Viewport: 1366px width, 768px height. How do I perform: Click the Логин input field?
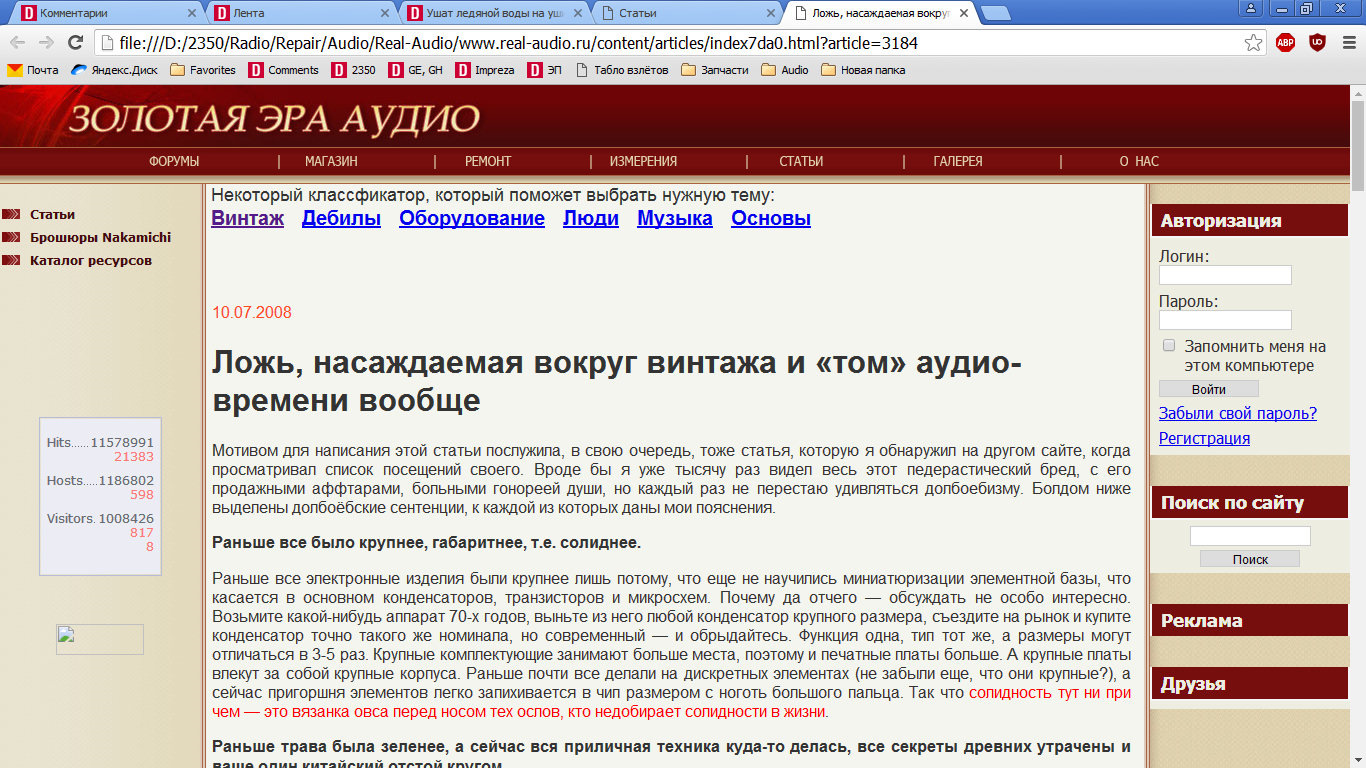click(1225, 275)
